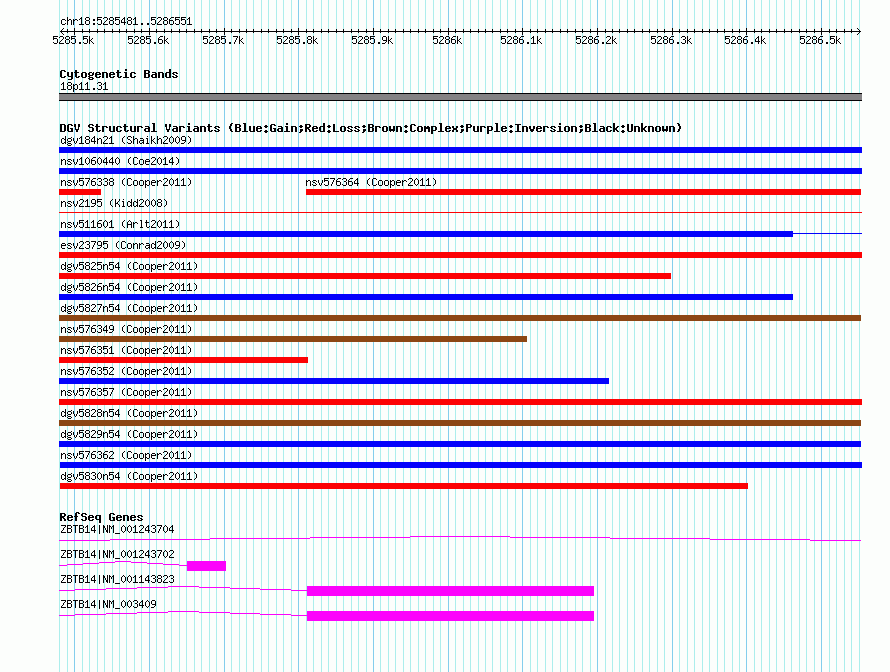Click the dgv5828n54 (Cooper2011) label
Viewport: 890px width, 672px height.
[129, 413]
